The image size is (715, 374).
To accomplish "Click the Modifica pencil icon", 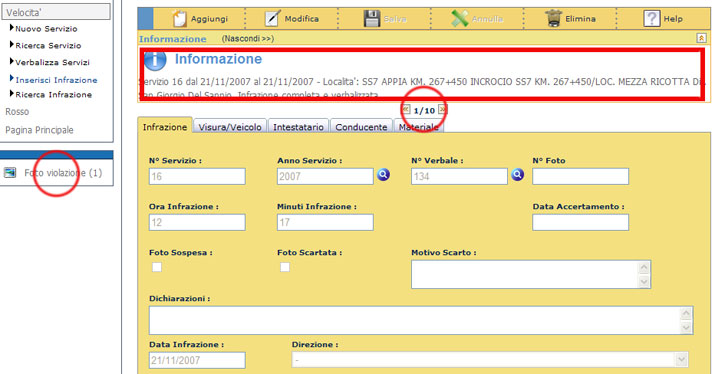I will (272, 18).
